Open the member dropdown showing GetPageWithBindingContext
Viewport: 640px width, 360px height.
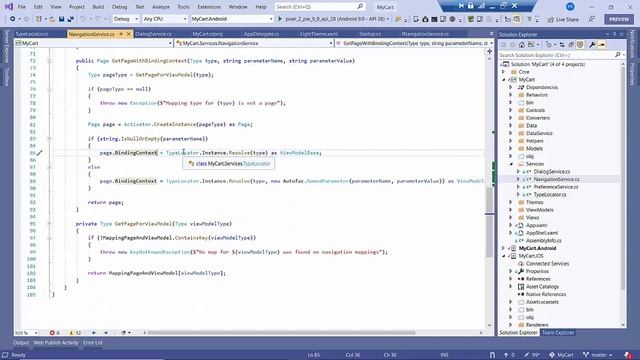tap(414, 43)
